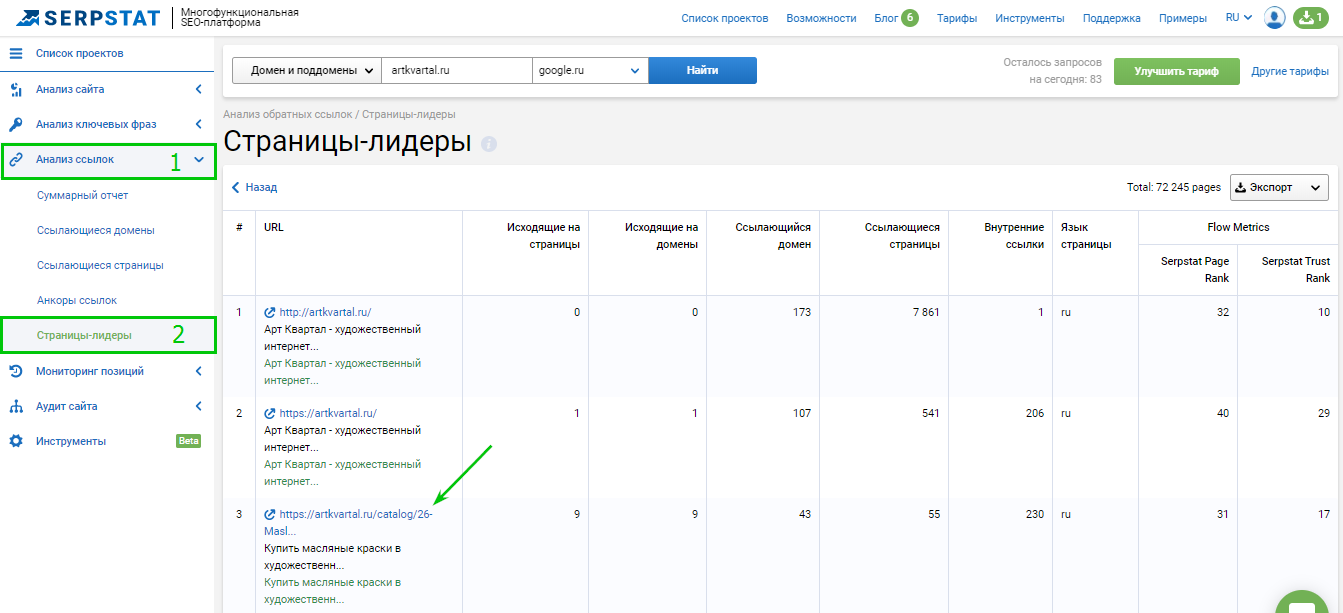Open the Другие тарифы link
Screen dimensions: 1343x613
(1292, 70)
